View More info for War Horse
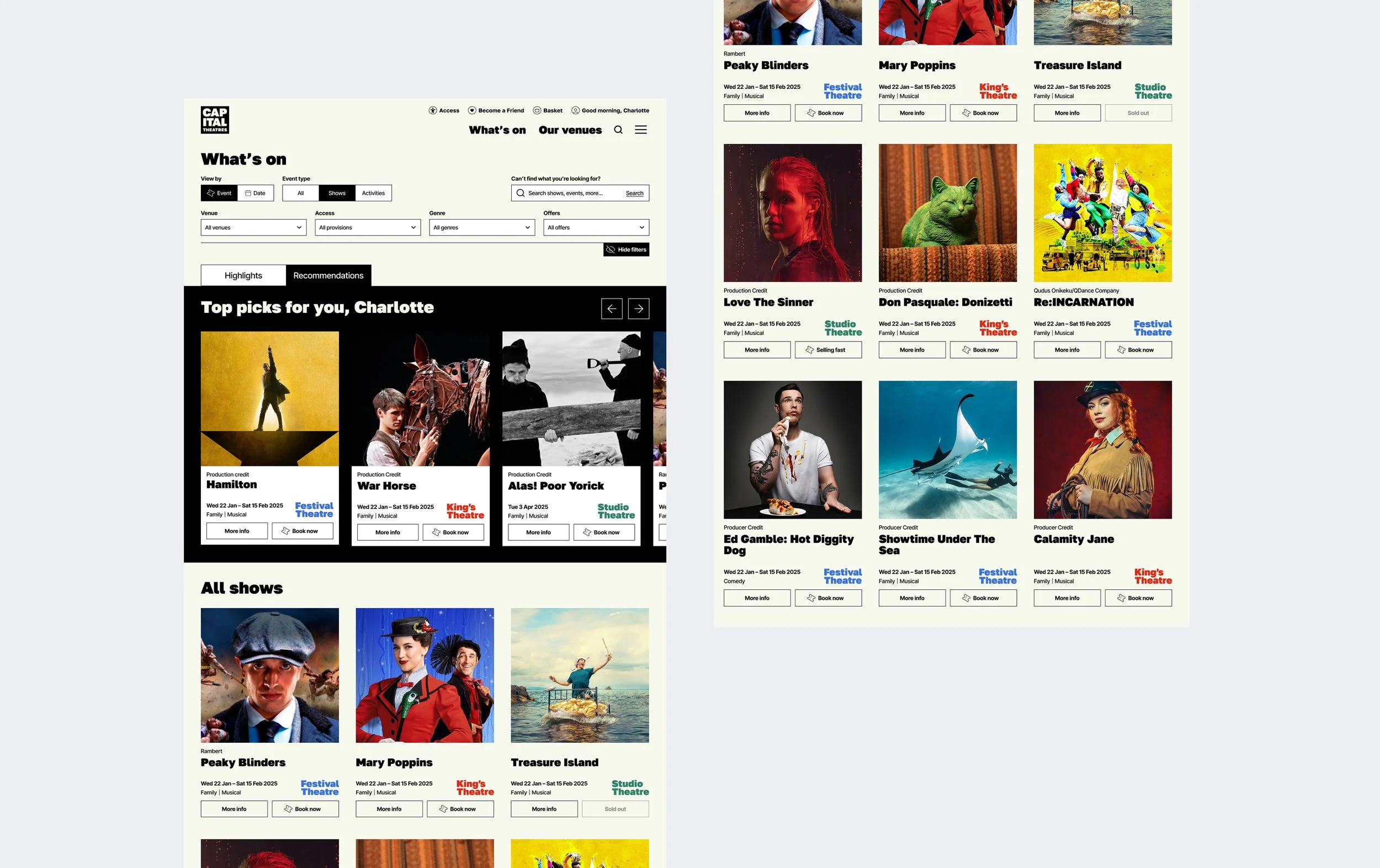The height and width of the screenshot is (868, 1380). pos(388,532)
